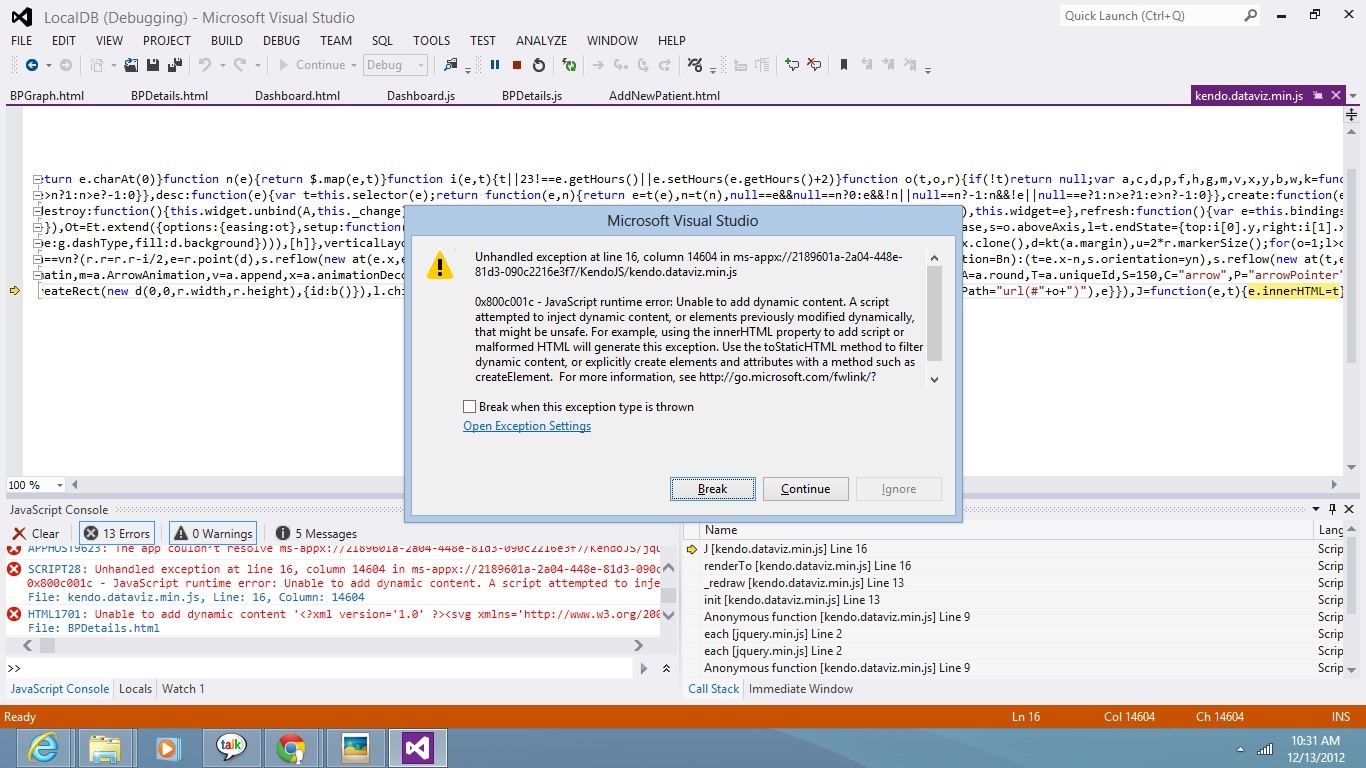Click the Break All pause icon

(x=495, y=65)
